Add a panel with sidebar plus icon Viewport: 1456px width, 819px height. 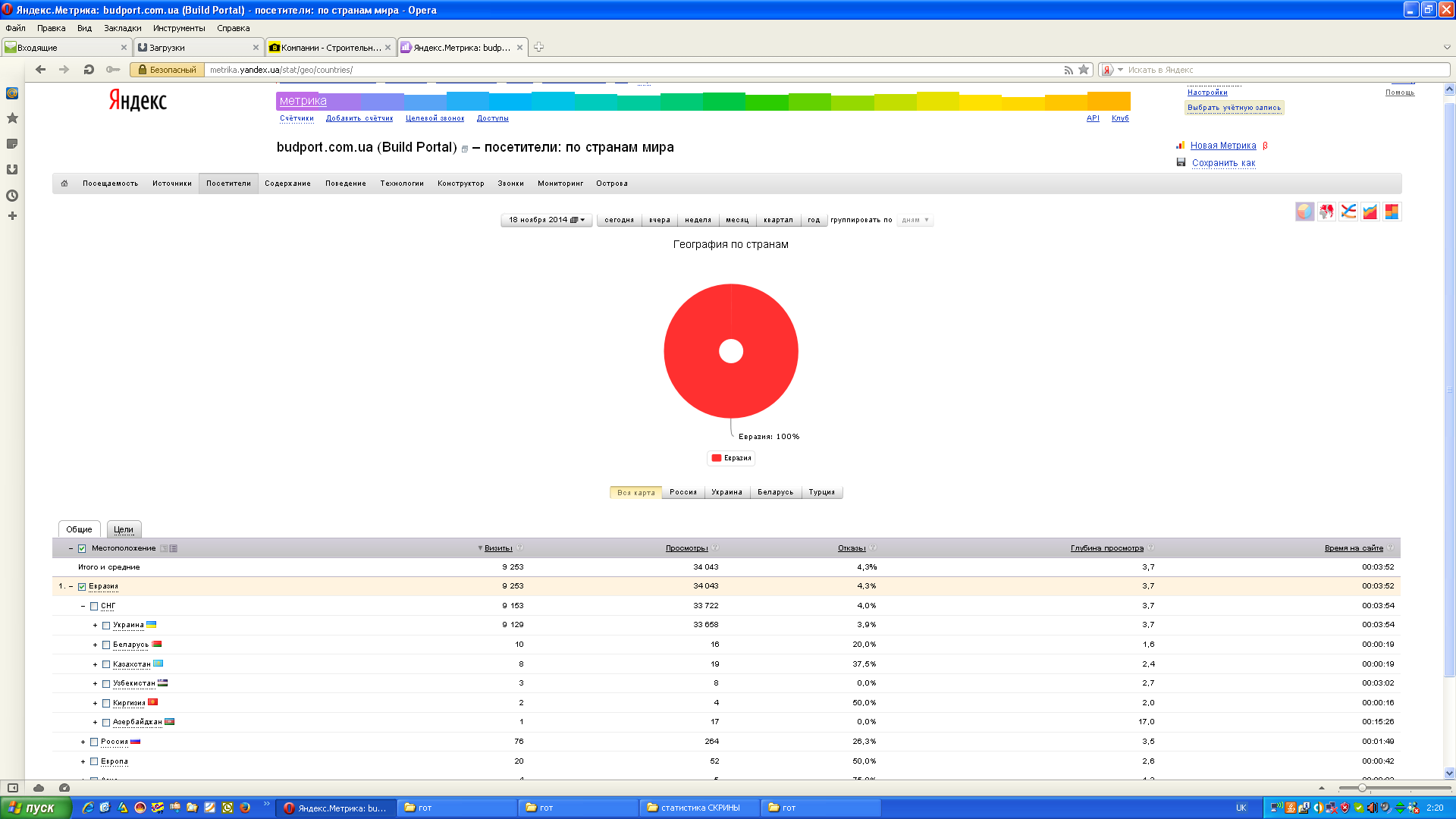(12, 216)
